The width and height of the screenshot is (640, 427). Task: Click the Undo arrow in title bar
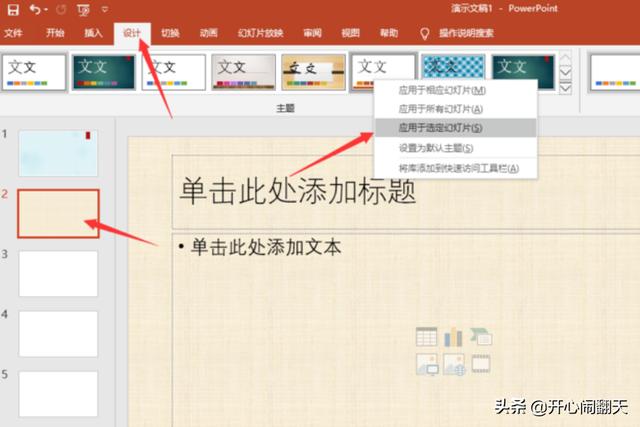(35, 9)
